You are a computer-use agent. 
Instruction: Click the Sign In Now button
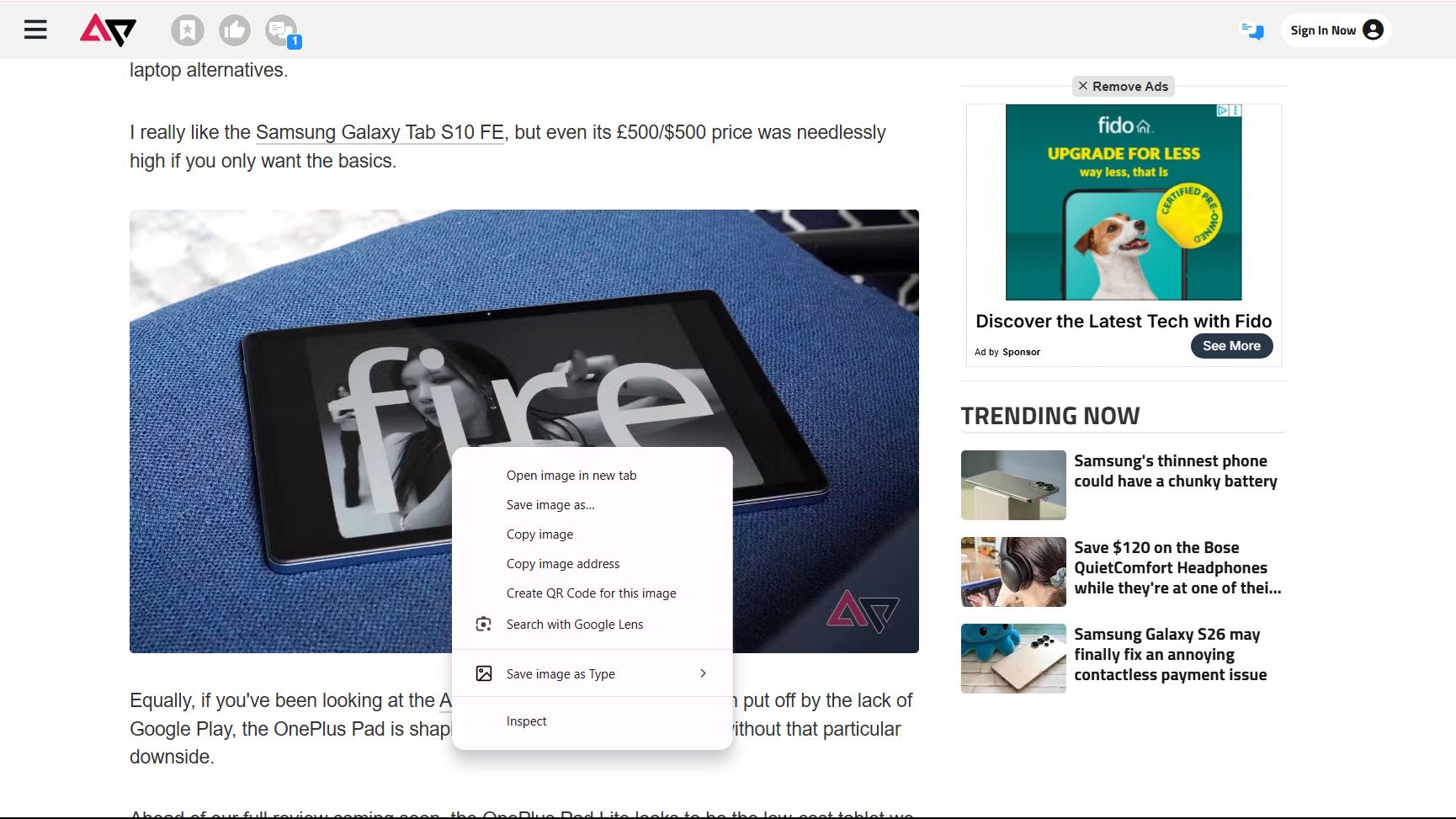point(1325,29)
